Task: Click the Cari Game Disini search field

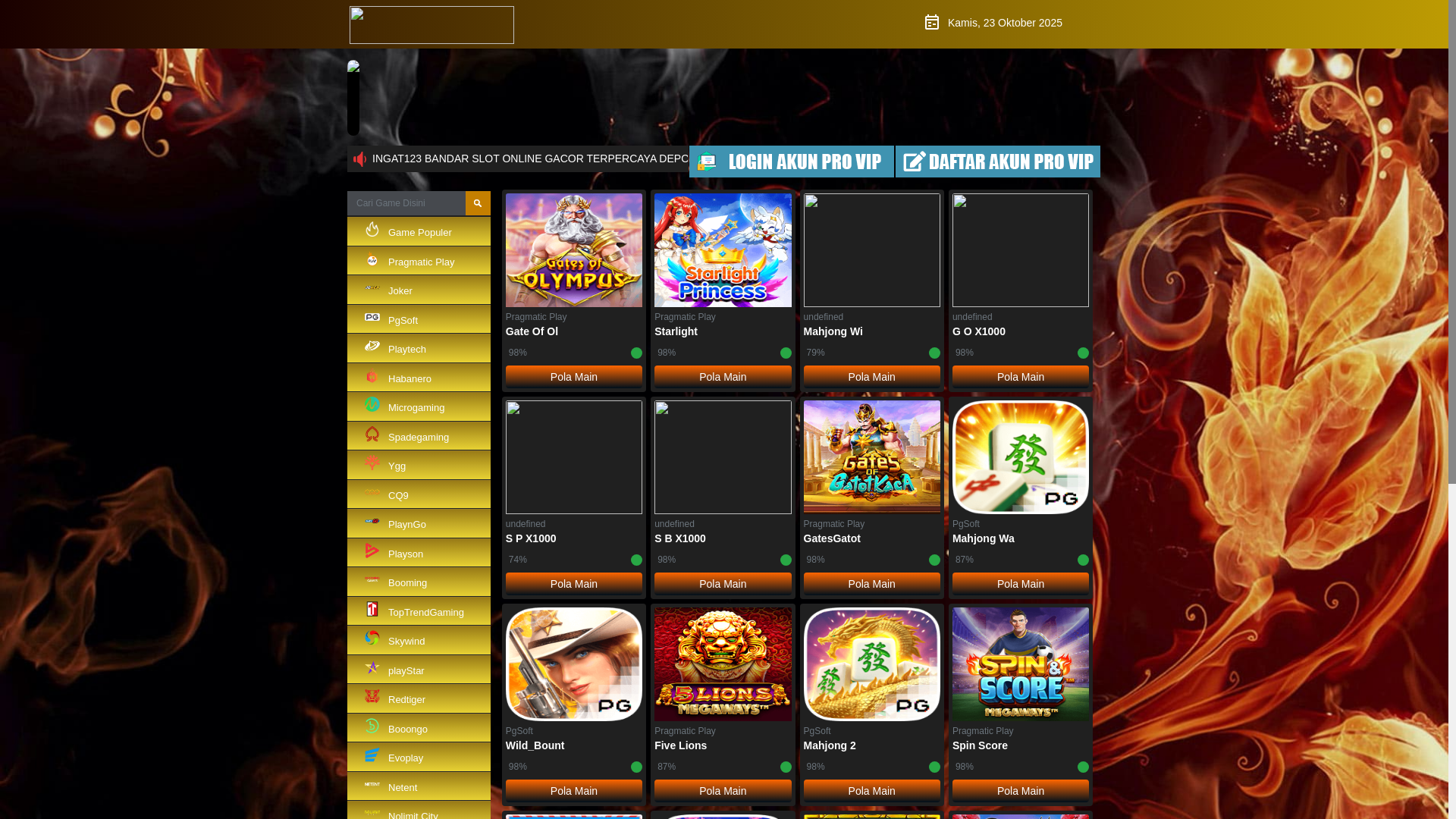Action: [406, 203]
